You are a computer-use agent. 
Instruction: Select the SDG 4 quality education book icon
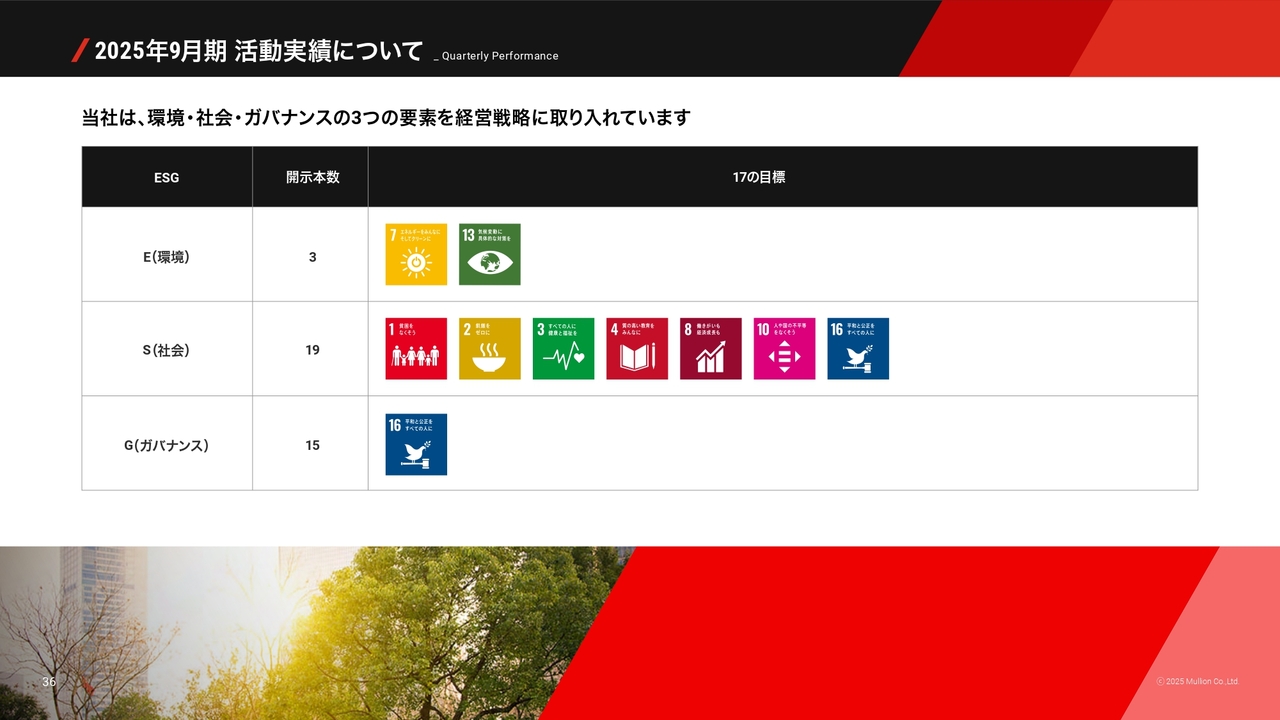coord(637,349)
